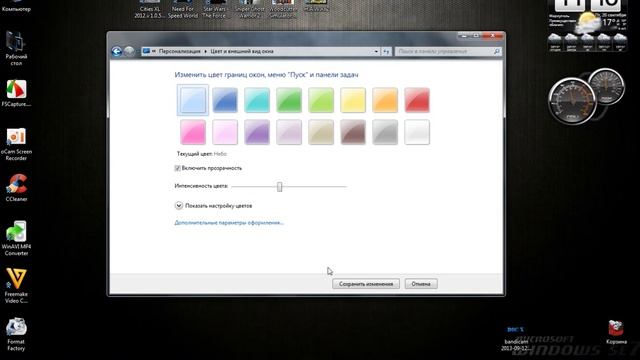
Task: Select the green window color swatch
Action: [289, 100]
